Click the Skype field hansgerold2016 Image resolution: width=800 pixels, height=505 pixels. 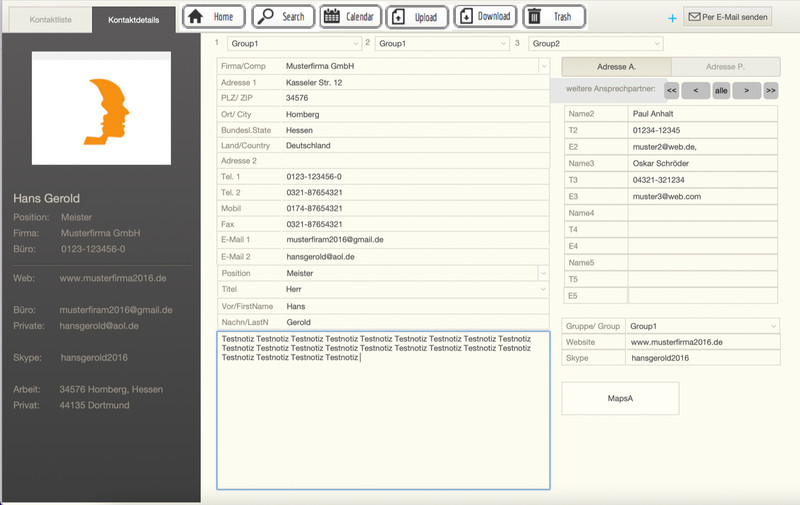coord(703,358)
